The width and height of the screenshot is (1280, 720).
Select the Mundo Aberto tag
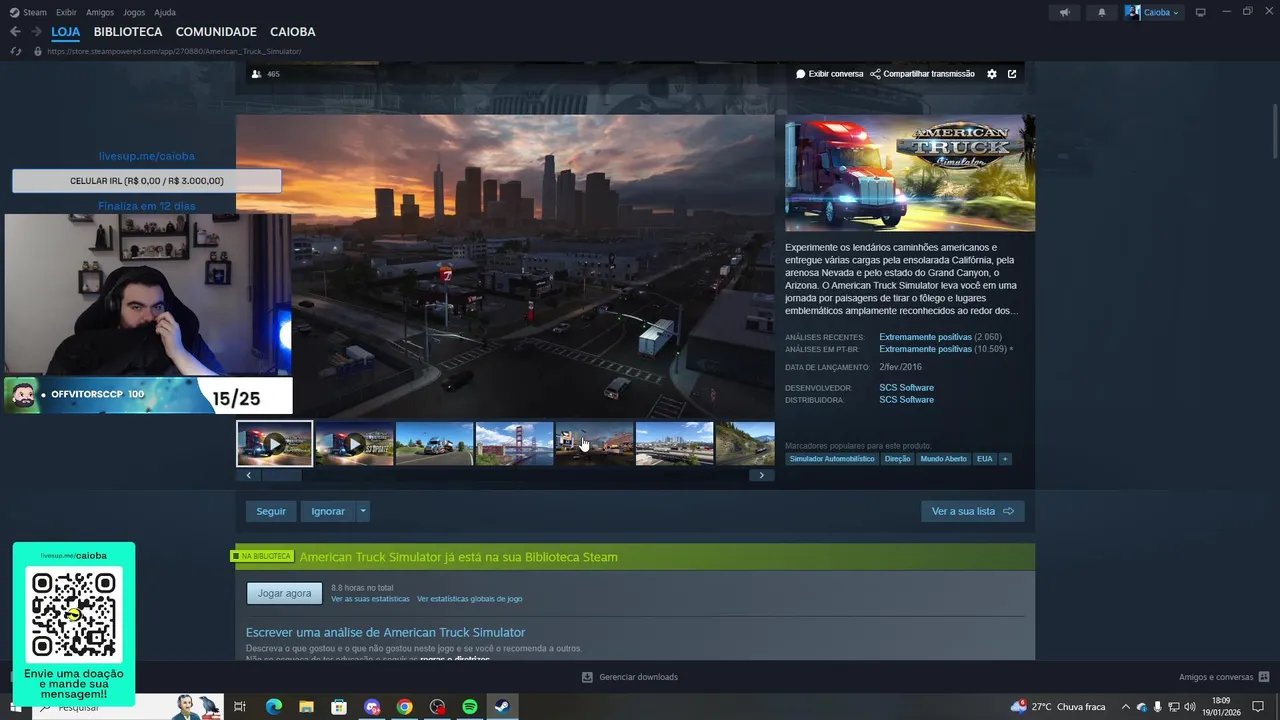[x=944, y=459]
